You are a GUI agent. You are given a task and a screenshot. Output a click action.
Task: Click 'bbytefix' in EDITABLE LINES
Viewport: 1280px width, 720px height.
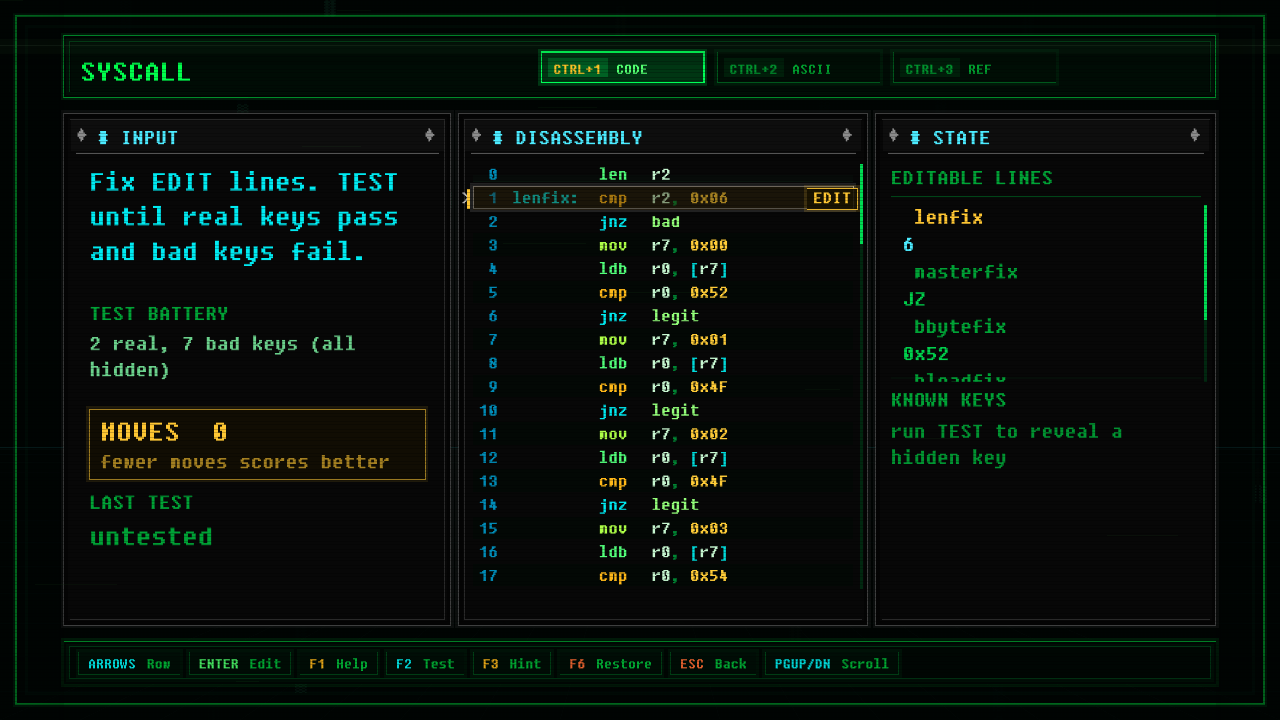pos(960,327)
